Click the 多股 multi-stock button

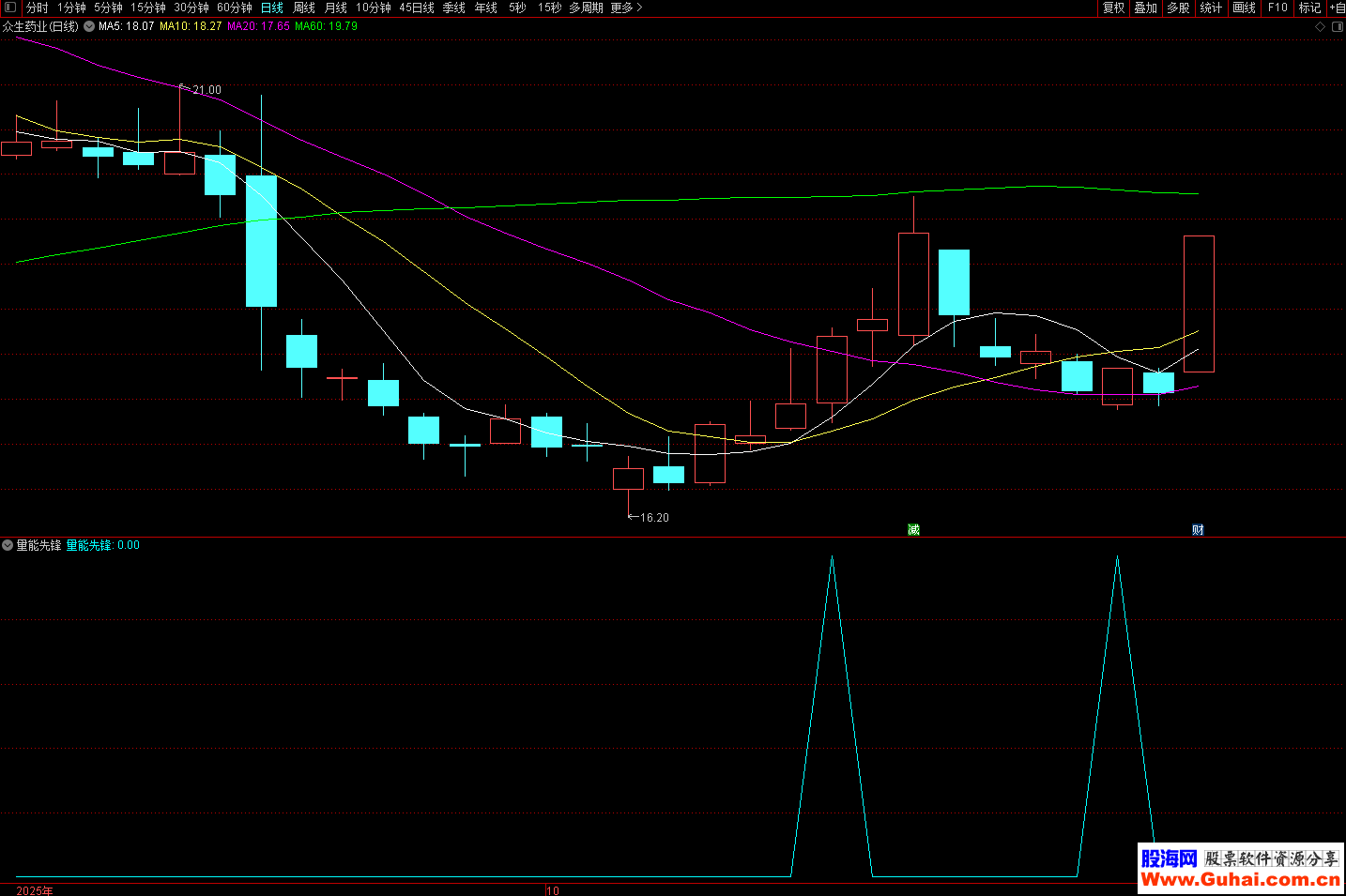1178,8
